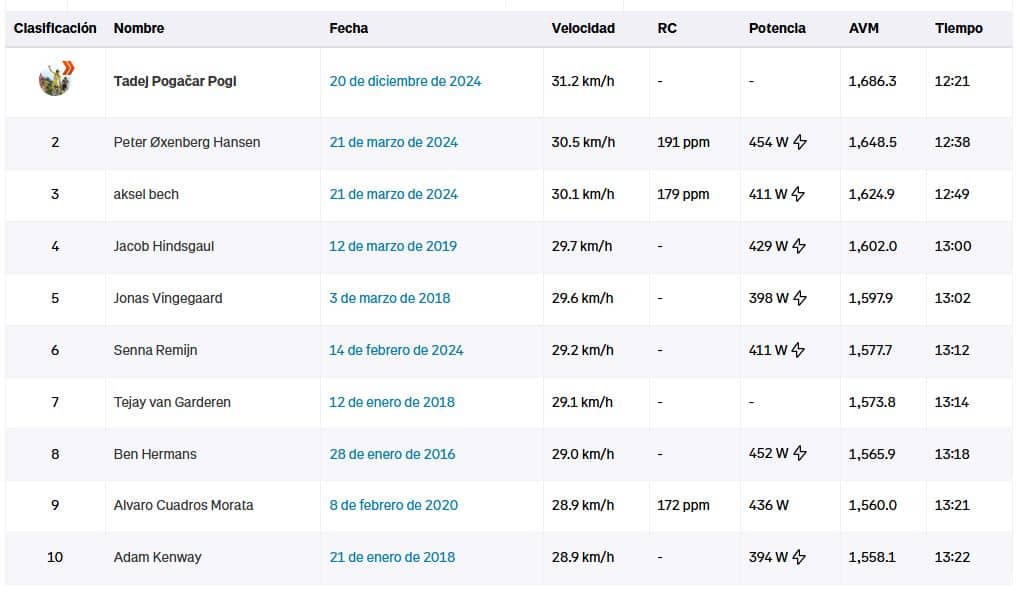Open the 14 de febrero de 2024 effort
Viewport: 1020px width, 600px height.
coord(396,350)
